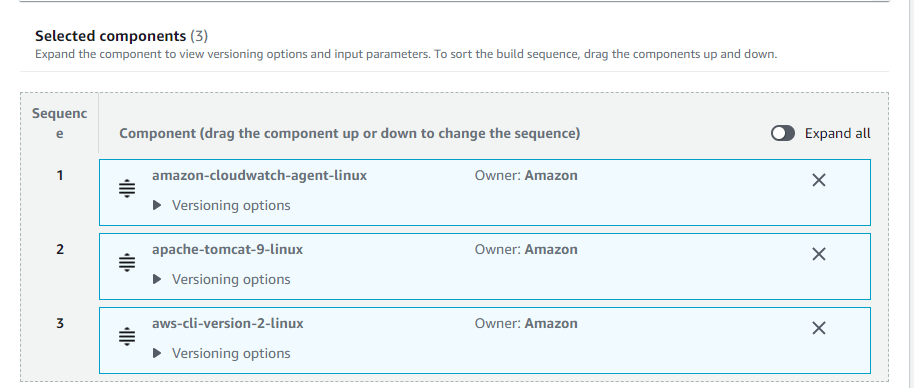Viewport: 914px width, 388px height.
Task: Click Owner: Amazon in the apache-tomcat row
Action: [526, 249]
